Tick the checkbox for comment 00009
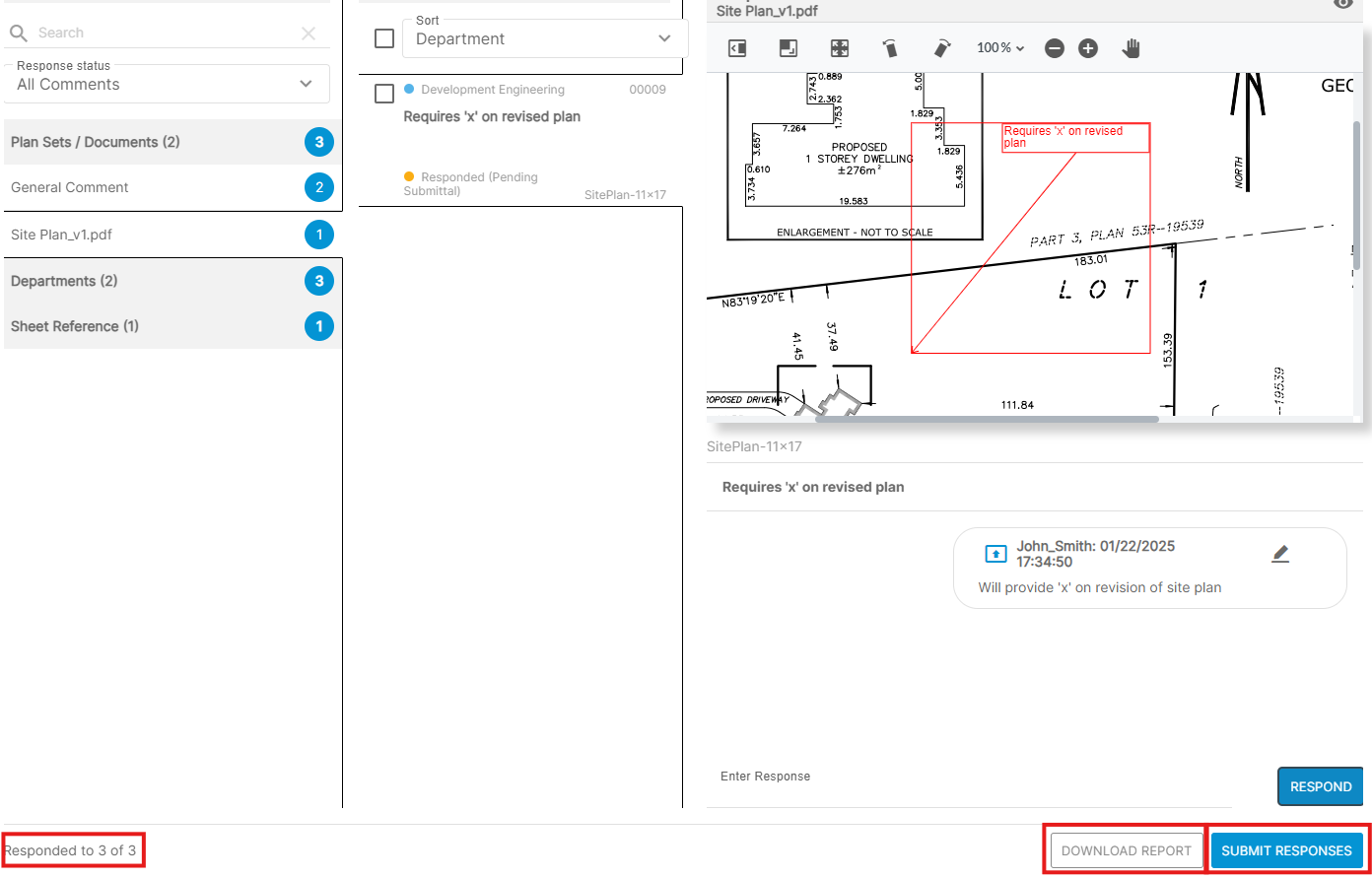The height and width of the screenshot is (879, 1372). click(x=384, y=94)
